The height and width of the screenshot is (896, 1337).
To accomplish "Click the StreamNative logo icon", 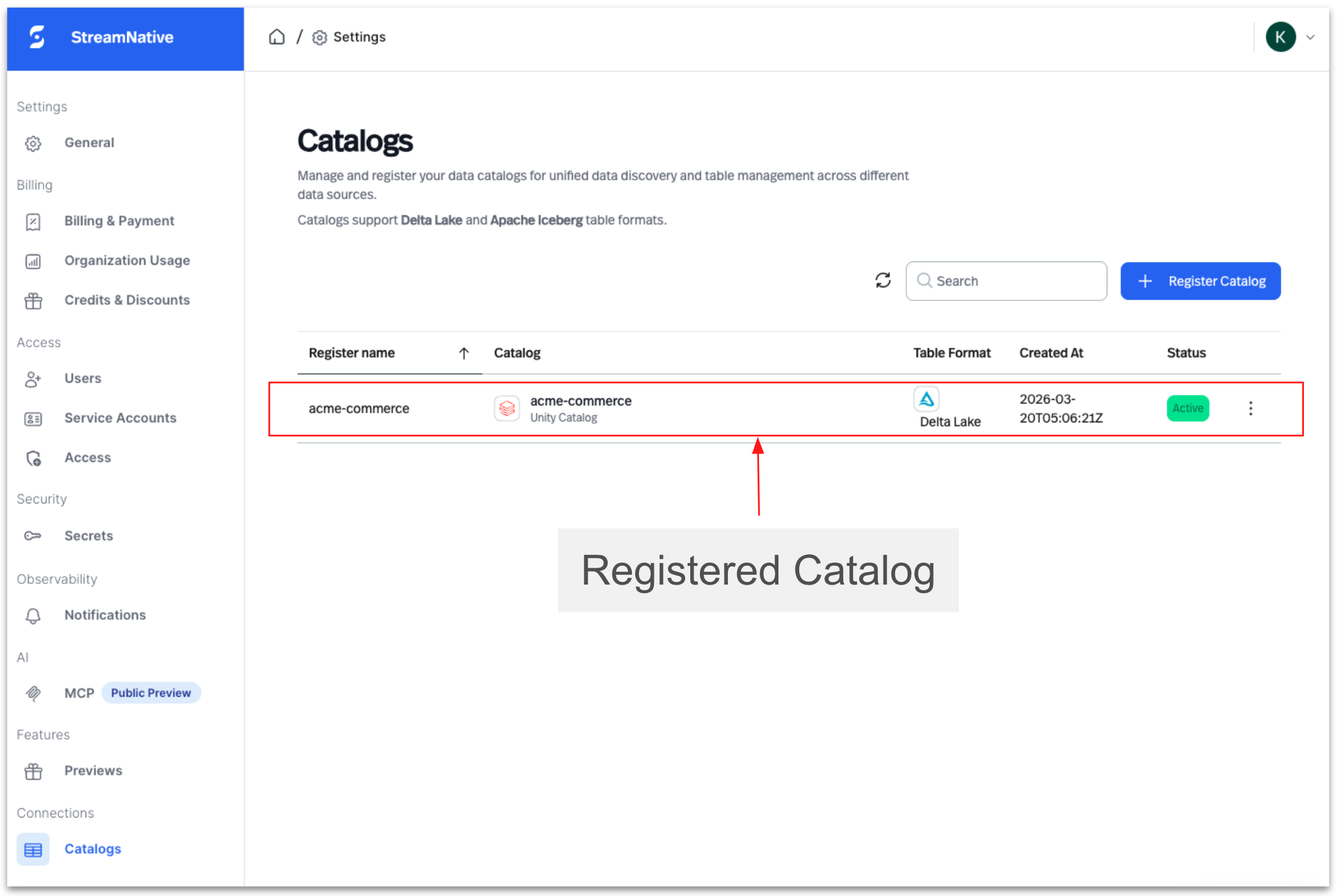I will pyautogui.click(x=37, y=37).
